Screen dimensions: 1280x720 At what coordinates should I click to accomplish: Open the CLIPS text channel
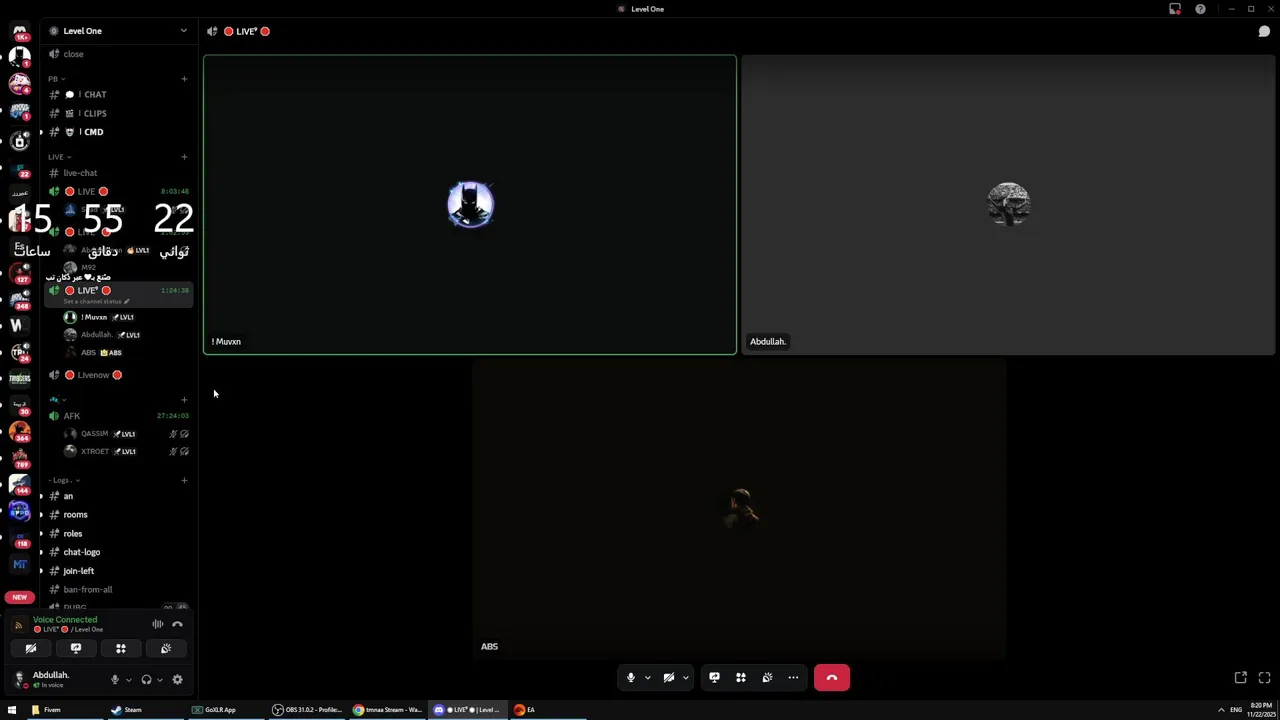[x=118, y=113]
